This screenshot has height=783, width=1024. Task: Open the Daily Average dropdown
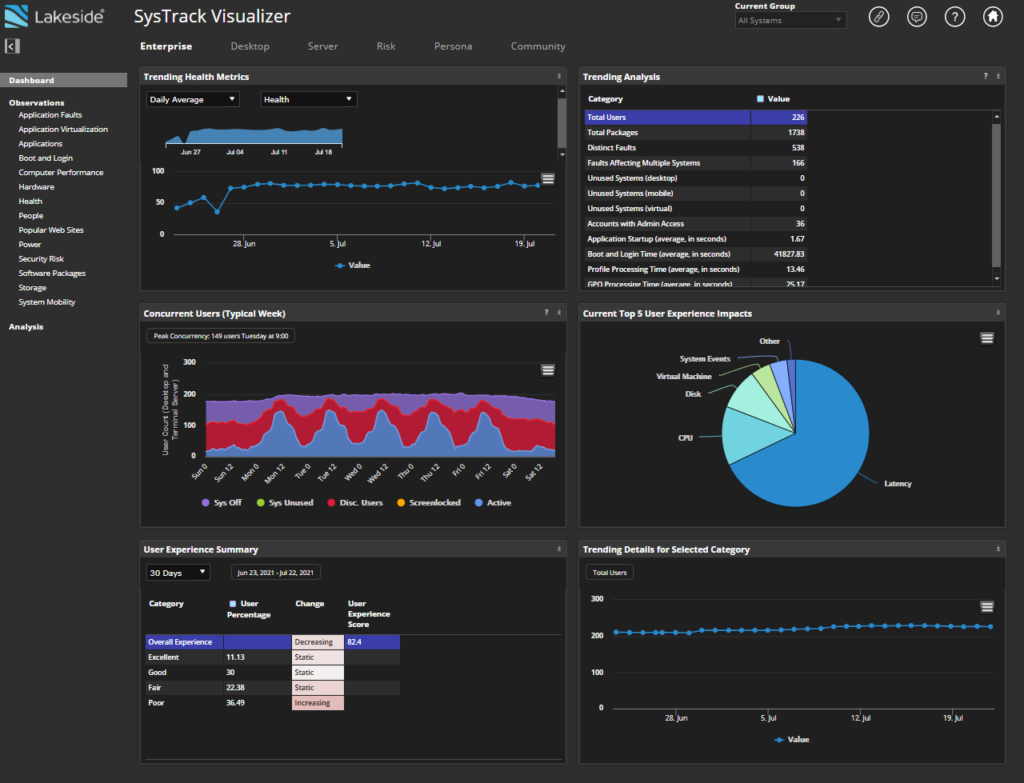click(x=193, y=99)
